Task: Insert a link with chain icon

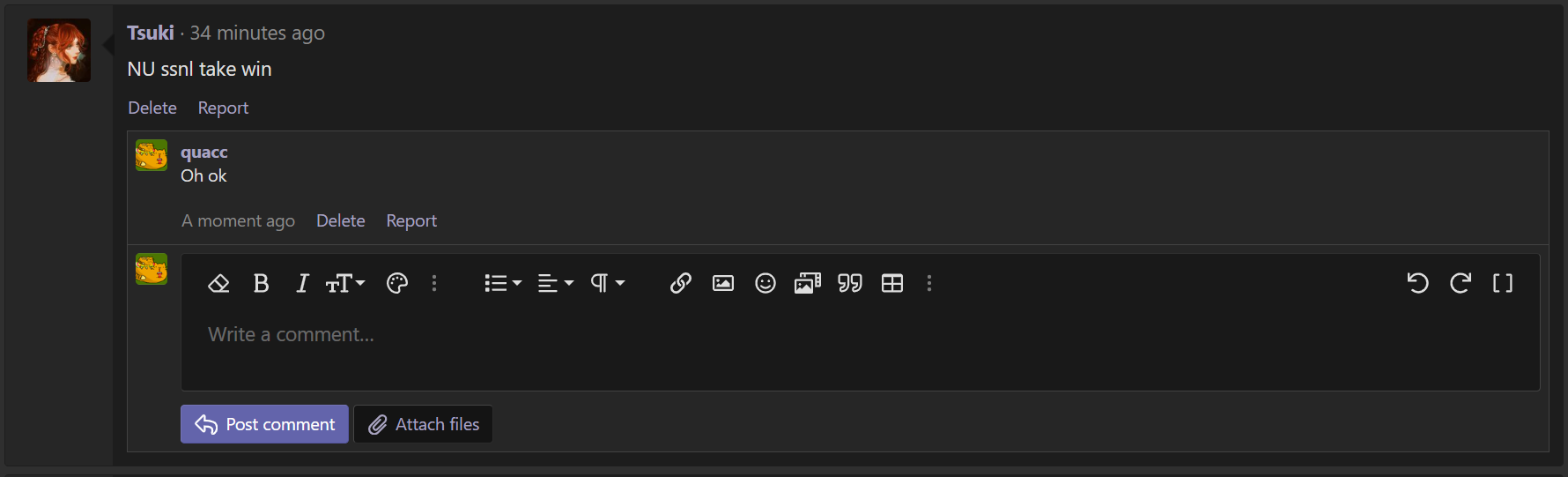Action: [x=680, y=283]
